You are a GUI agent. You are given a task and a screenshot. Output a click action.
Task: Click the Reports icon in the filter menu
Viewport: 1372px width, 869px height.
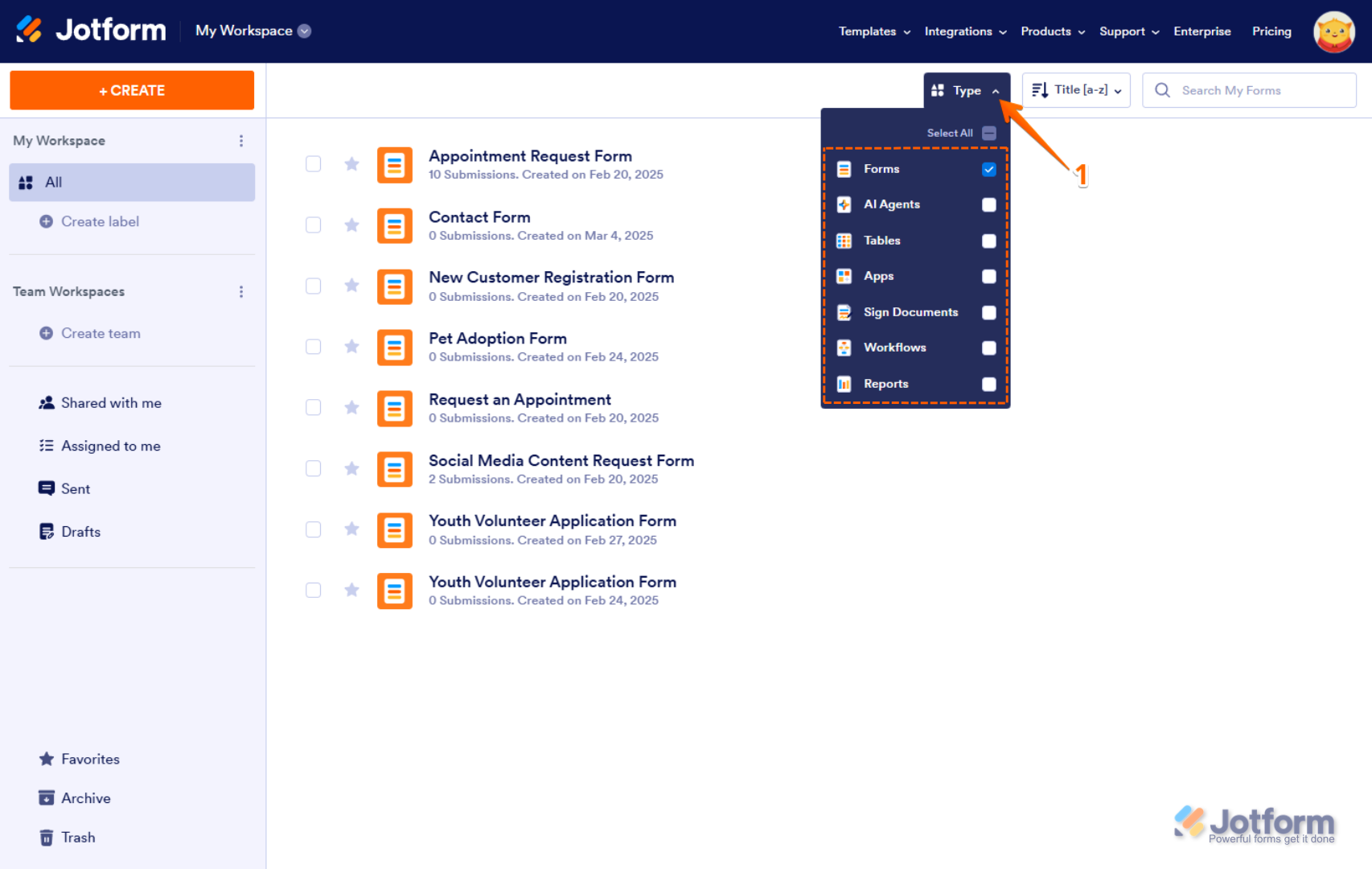[x=844, y=384]
